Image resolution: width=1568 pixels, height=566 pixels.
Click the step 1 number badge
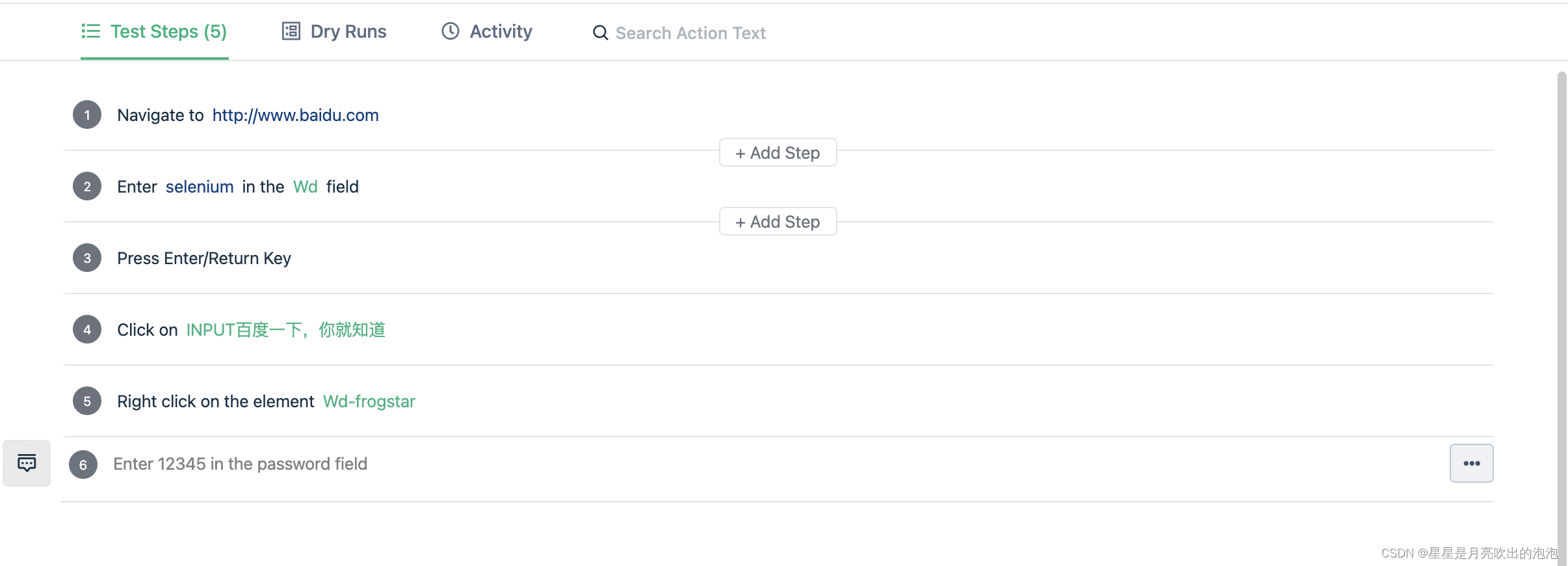pyautogui.click(x=87, y=115)
